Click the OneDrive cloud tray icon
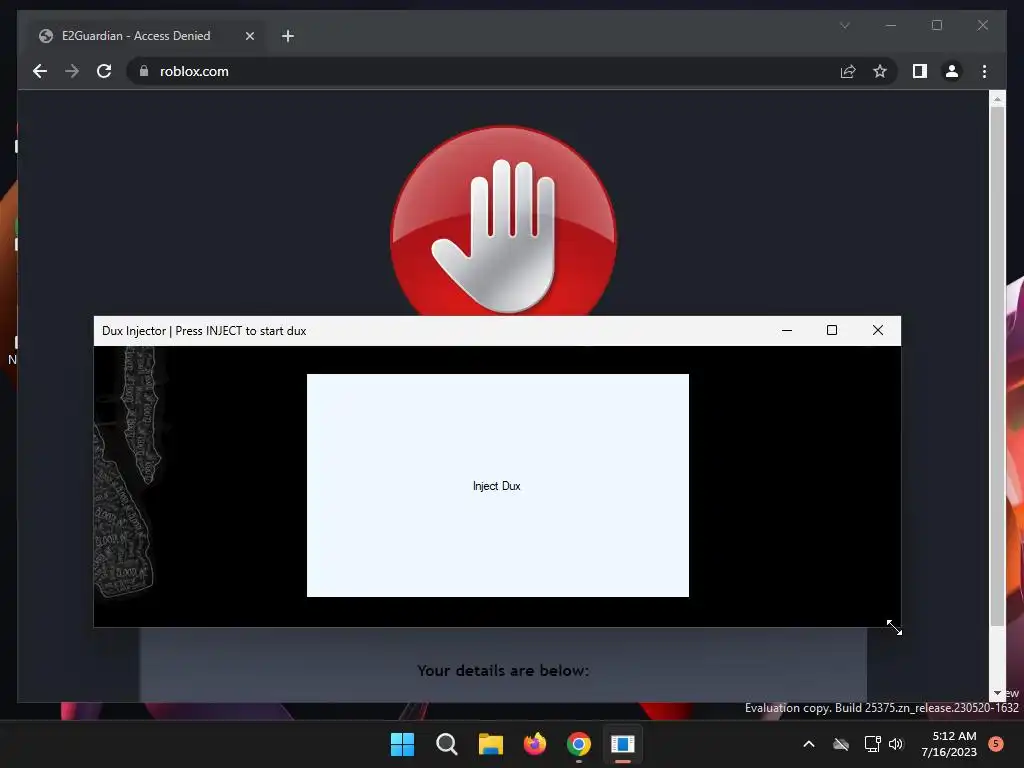 coord(841,744)
